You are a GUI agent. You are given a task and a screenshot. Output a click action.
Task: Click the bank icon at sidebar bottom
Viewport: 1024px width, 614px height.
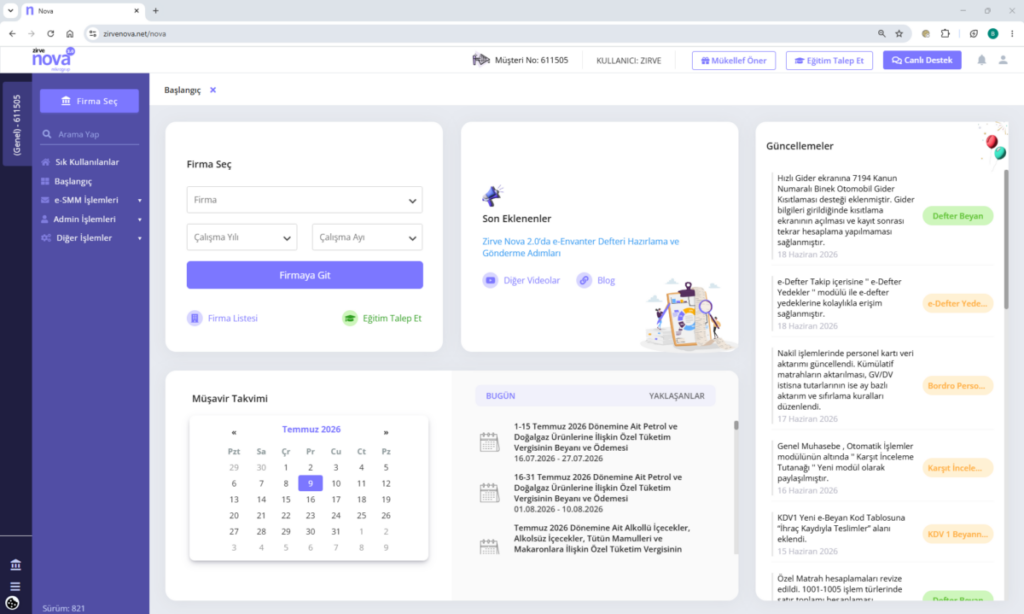(x=15, y=564)
